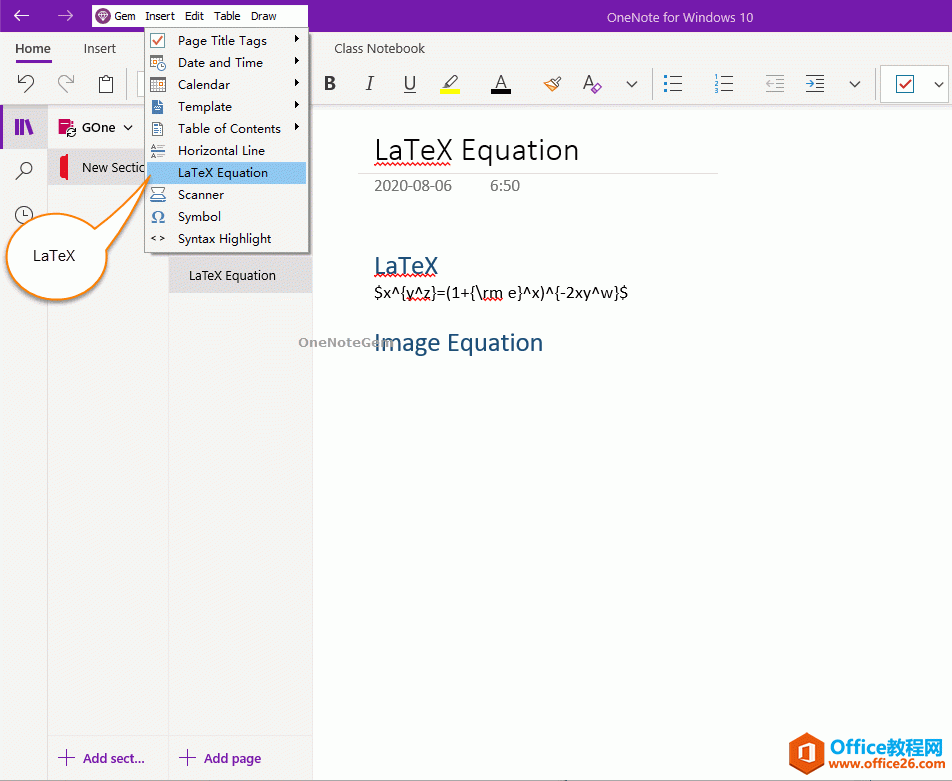The height and width of the screenshot is (781, 952).
Task: Undo the last action
Action: click(25, 84)
